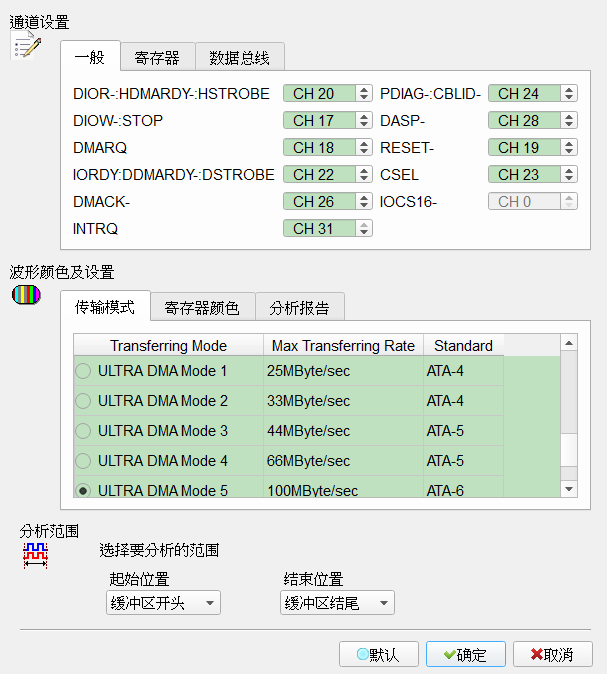Click the transfer mode list scroll down arrow
This screenshot has height=674, width=607.
point(569,489)
